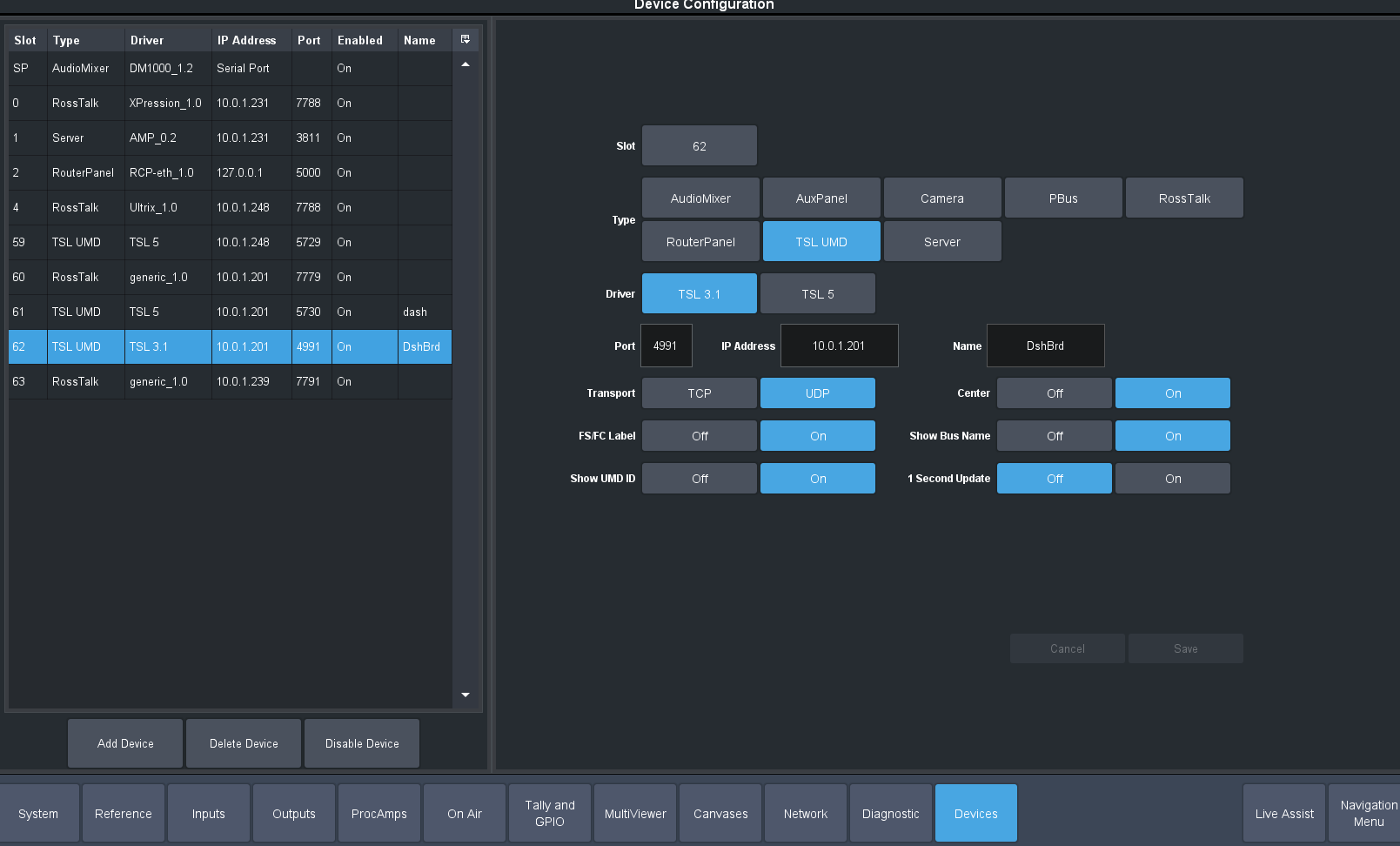Turn Center option Off
This screenshot has height=846, width=1400.
[1054, 393]
